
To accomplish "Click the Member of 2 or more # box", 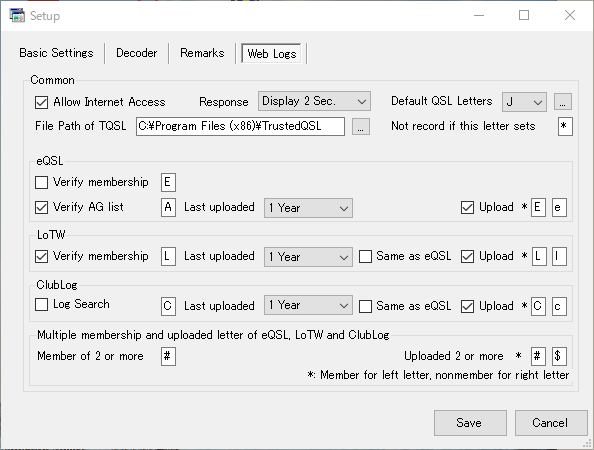I will [168, 356].
